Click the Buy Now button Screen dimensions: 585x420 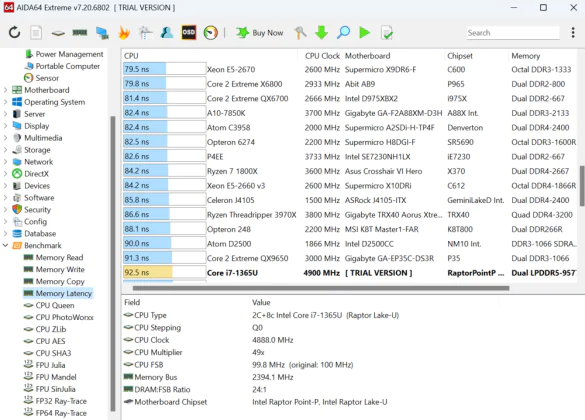click(x=260, y=33)
